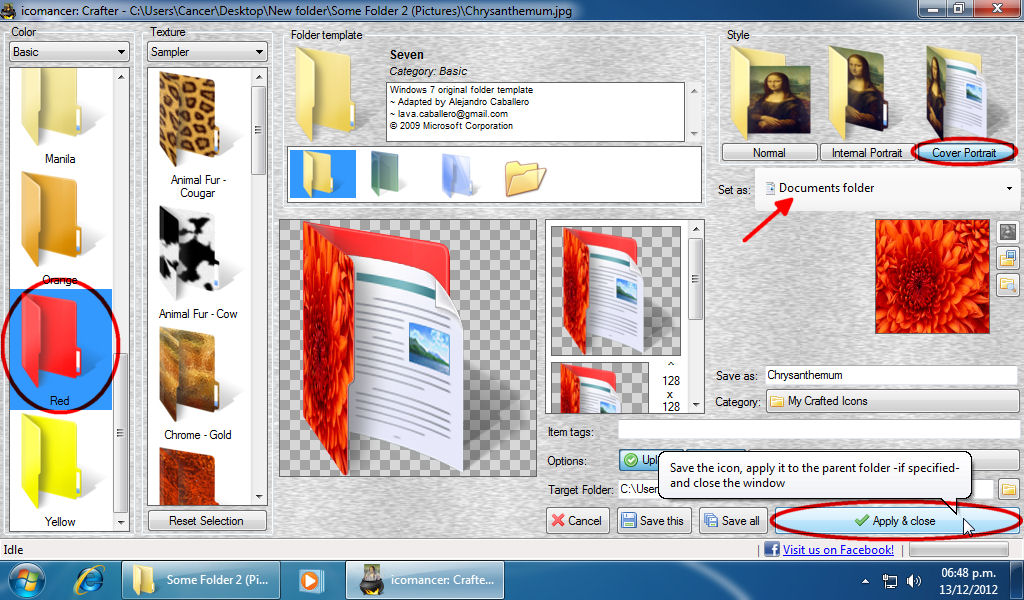
Task: Click the chrysanthemum source image thumbnail
Action: tap(932, 277)
